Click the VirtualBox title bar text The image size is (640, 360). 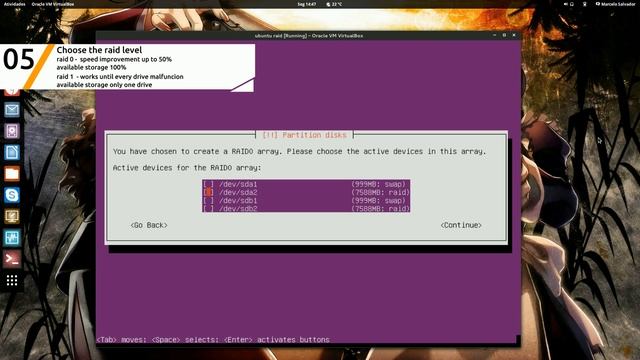click(309, 36)
